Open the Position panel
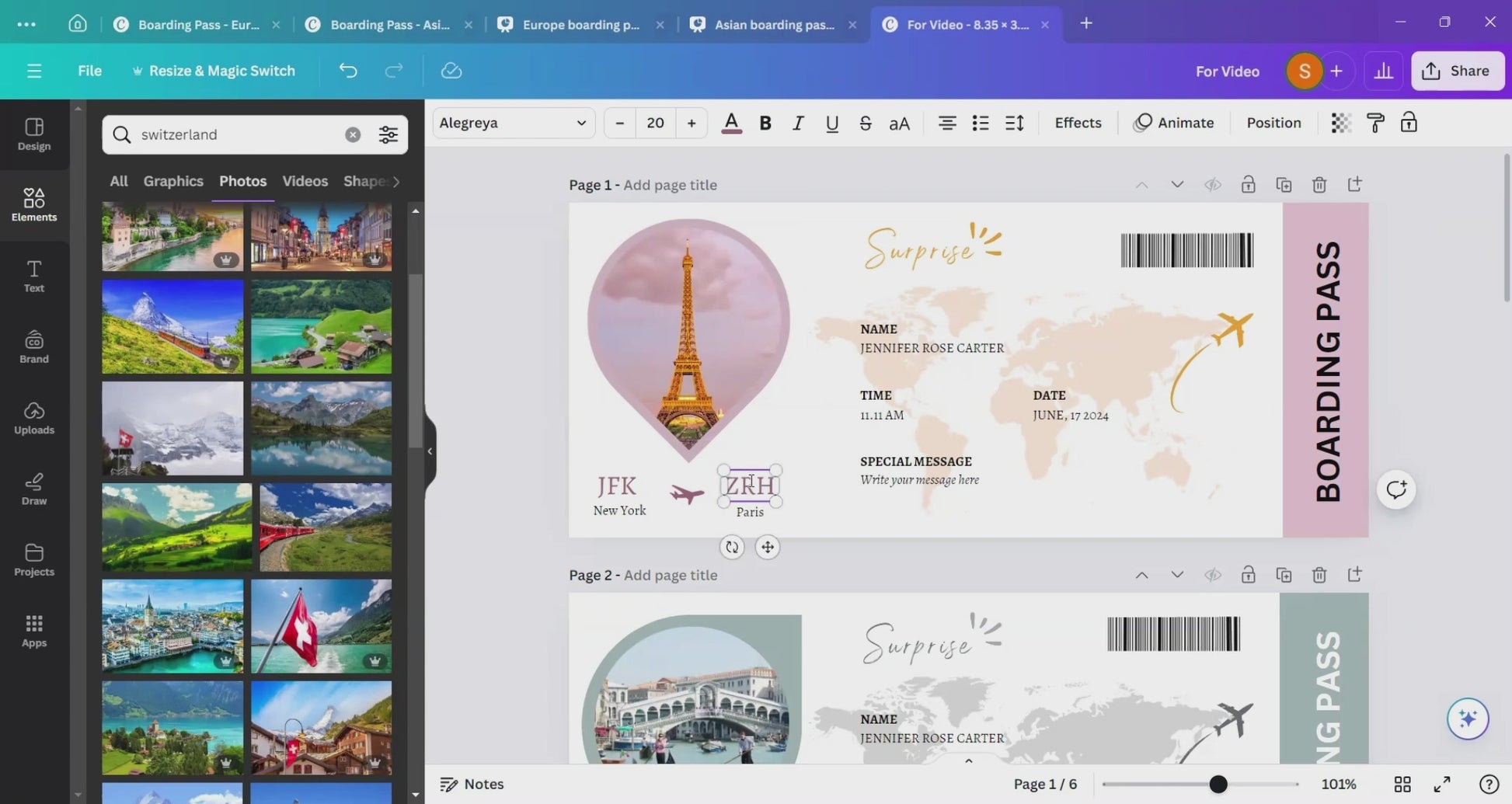The image size is (1512, 804). point(1273,123)
